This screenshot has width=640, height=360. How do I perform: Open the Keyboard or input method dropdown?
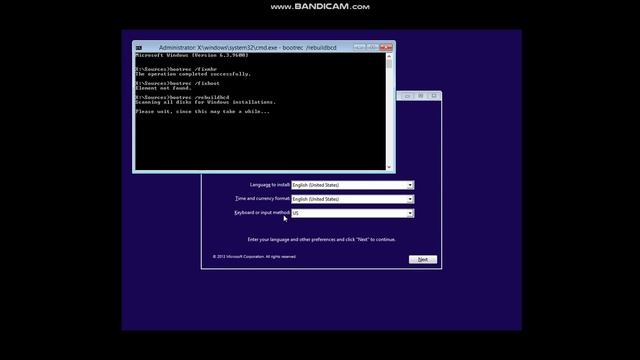353,213
